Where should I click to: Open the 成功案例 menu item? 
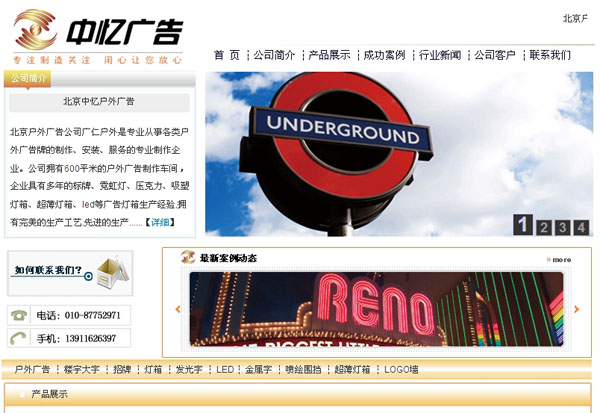pyautogui.click(x=385, y=55)
